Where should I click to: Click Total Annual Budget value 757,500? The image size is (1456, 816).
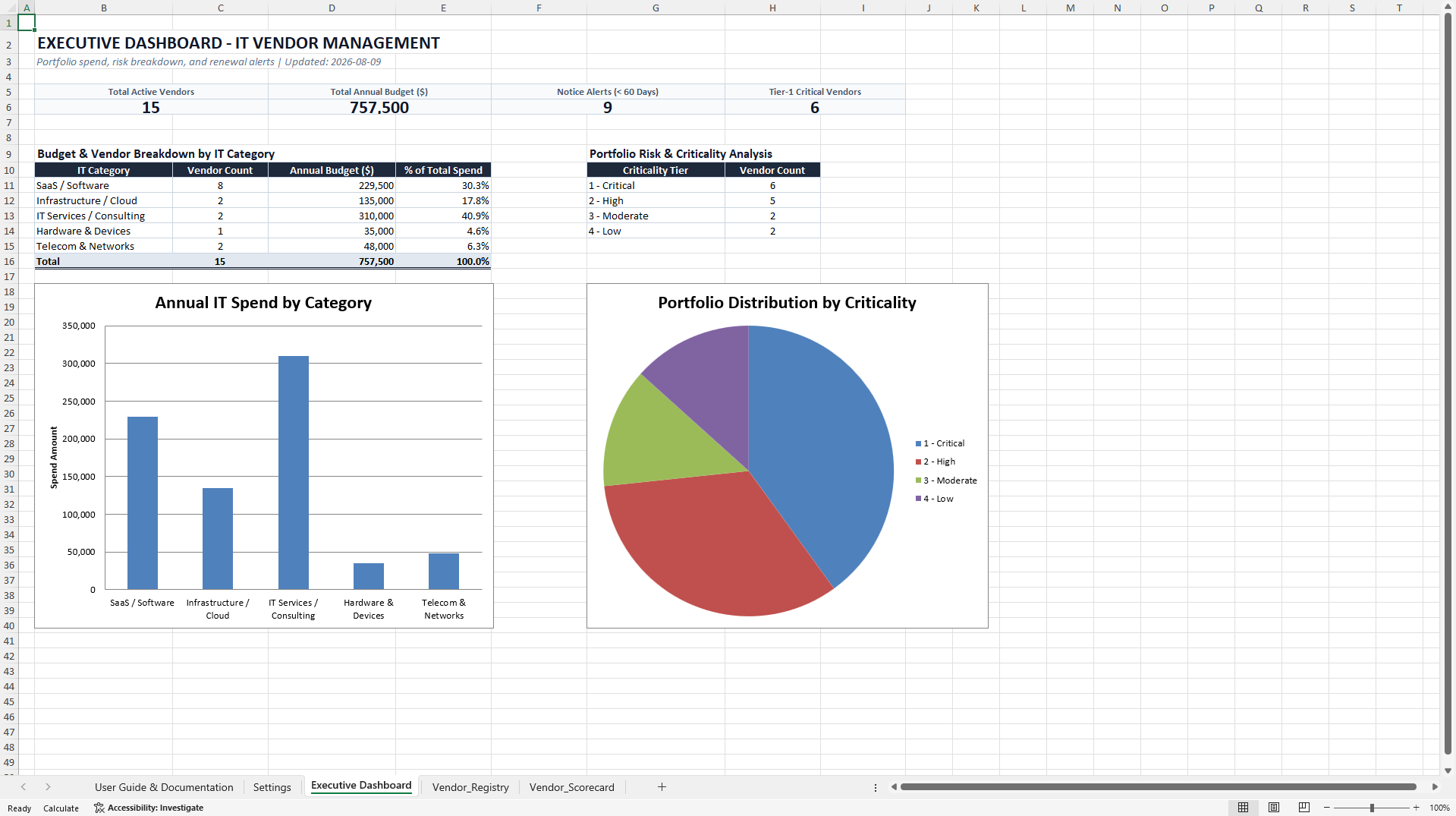[379, 108]
